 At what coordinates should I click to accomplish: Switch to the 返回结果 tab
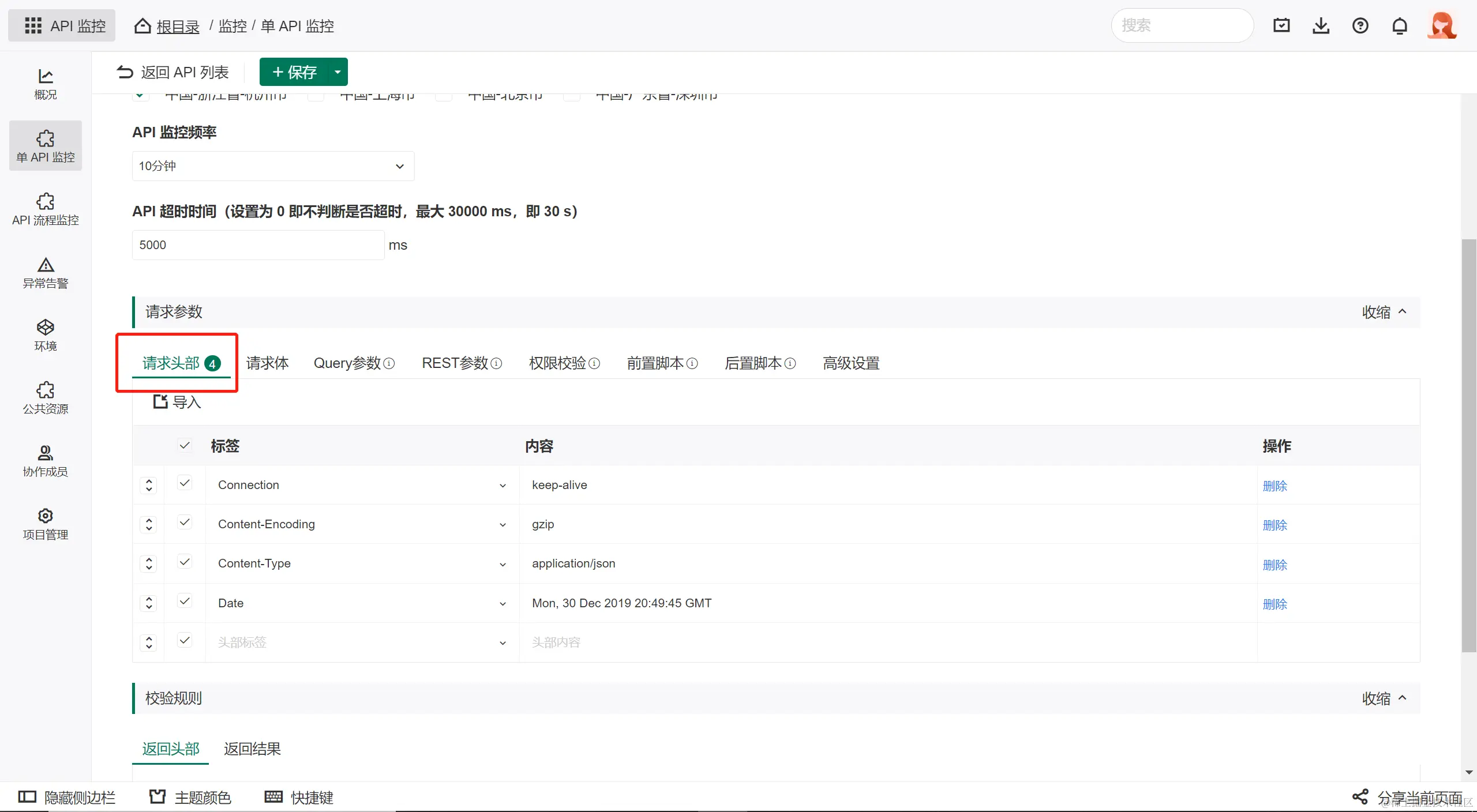pos(252,749)
